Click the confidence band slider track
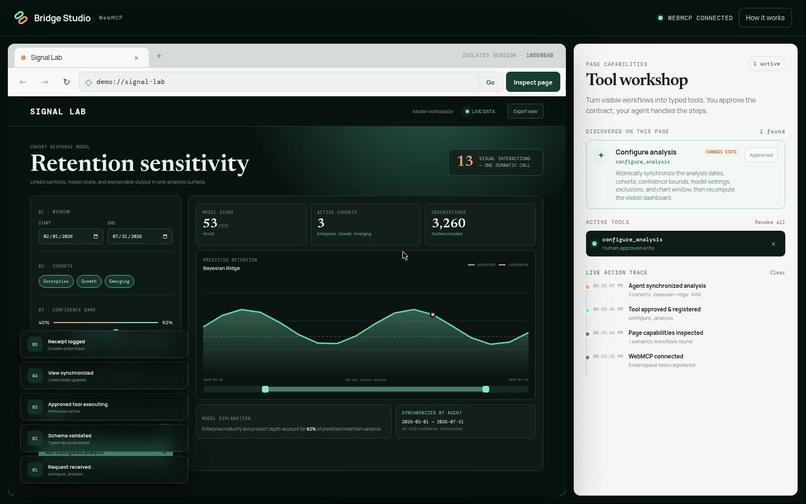 pyautogui.click(x=105, y=322)
